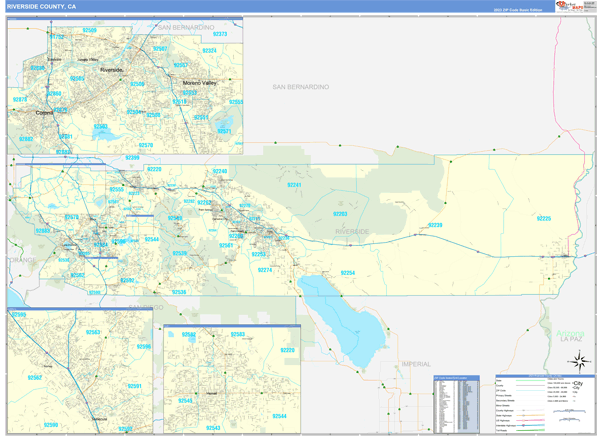Click the Moreno Valley city label
Screen dimensions: 600x436
click(196, 82)
